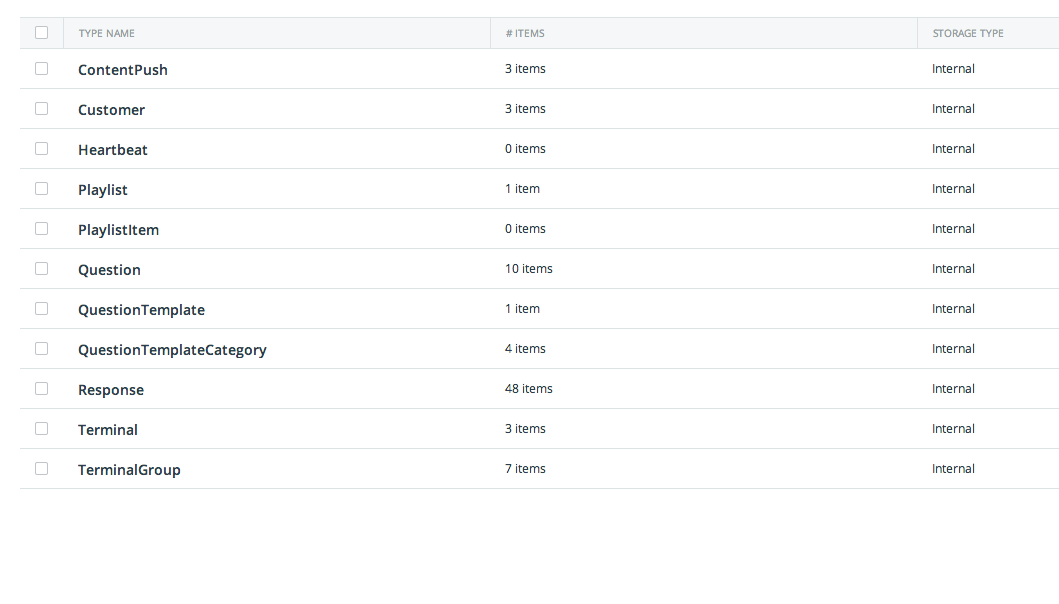Open the QuestionTemplateCategory type
Screen dimensions: 1059x604
point(172,350)
